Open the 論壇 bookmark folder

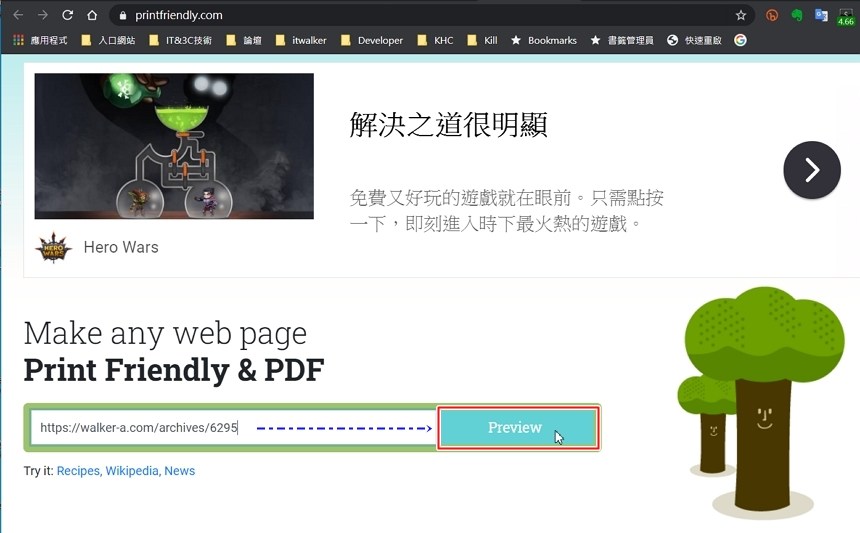tap(244, 40)
